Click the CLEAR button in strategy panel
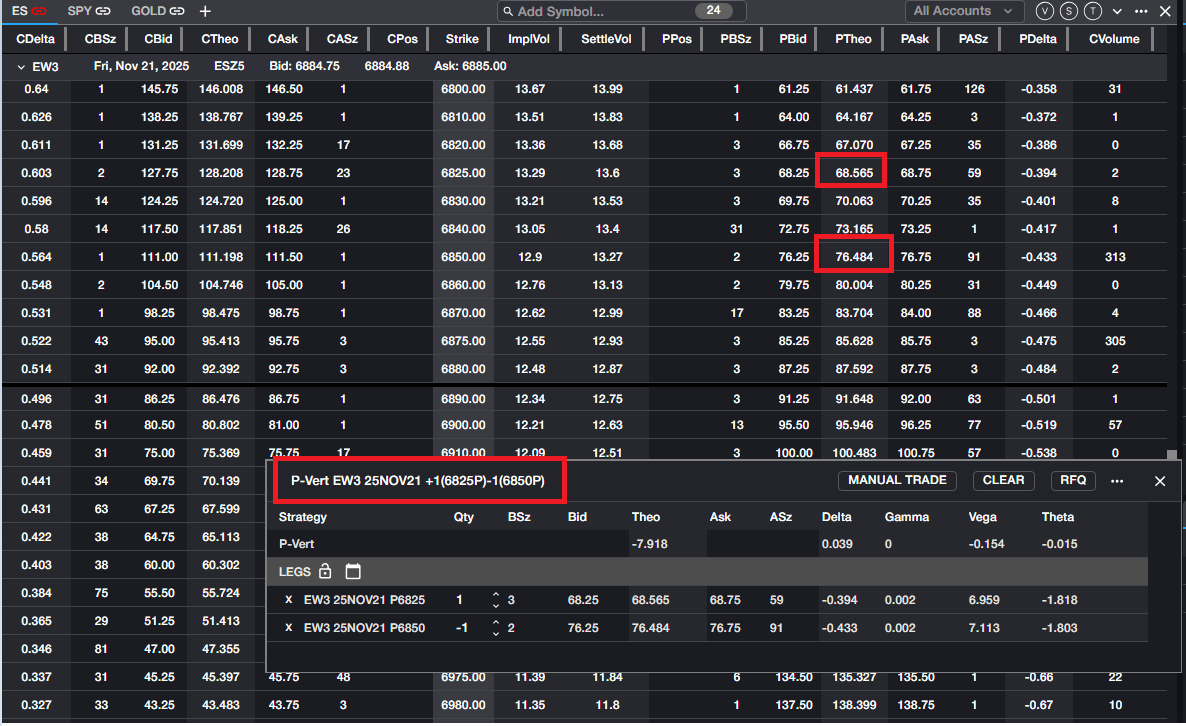 tap(1003, 480)
